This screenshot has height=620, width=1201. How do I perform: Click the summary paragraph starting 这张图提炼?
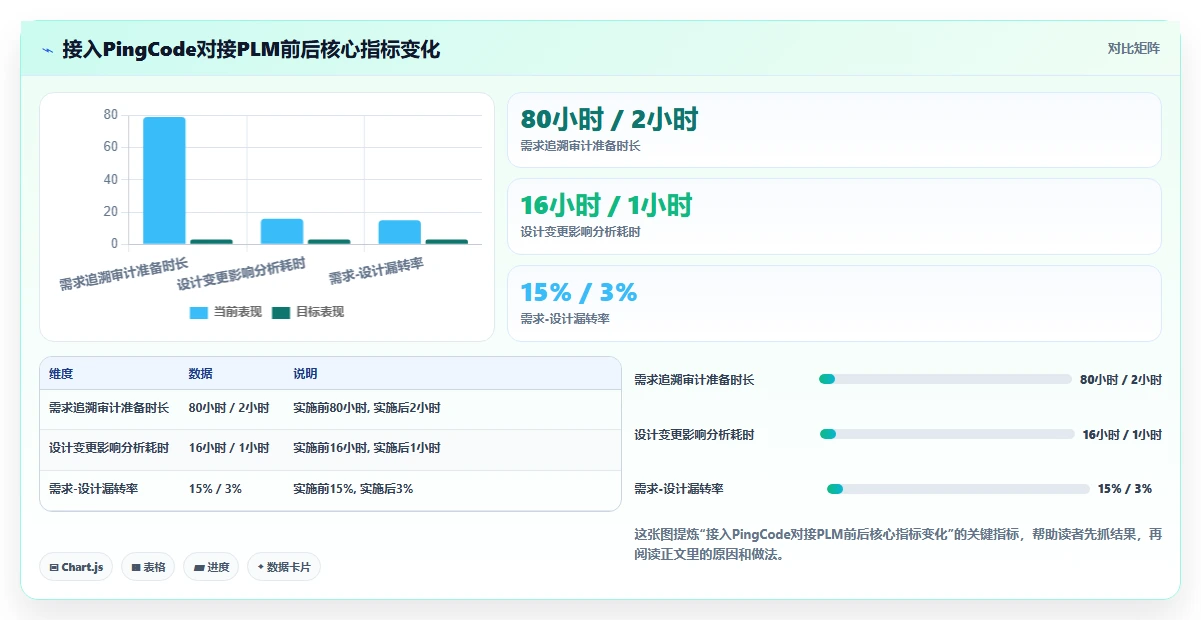coord(898,545)
